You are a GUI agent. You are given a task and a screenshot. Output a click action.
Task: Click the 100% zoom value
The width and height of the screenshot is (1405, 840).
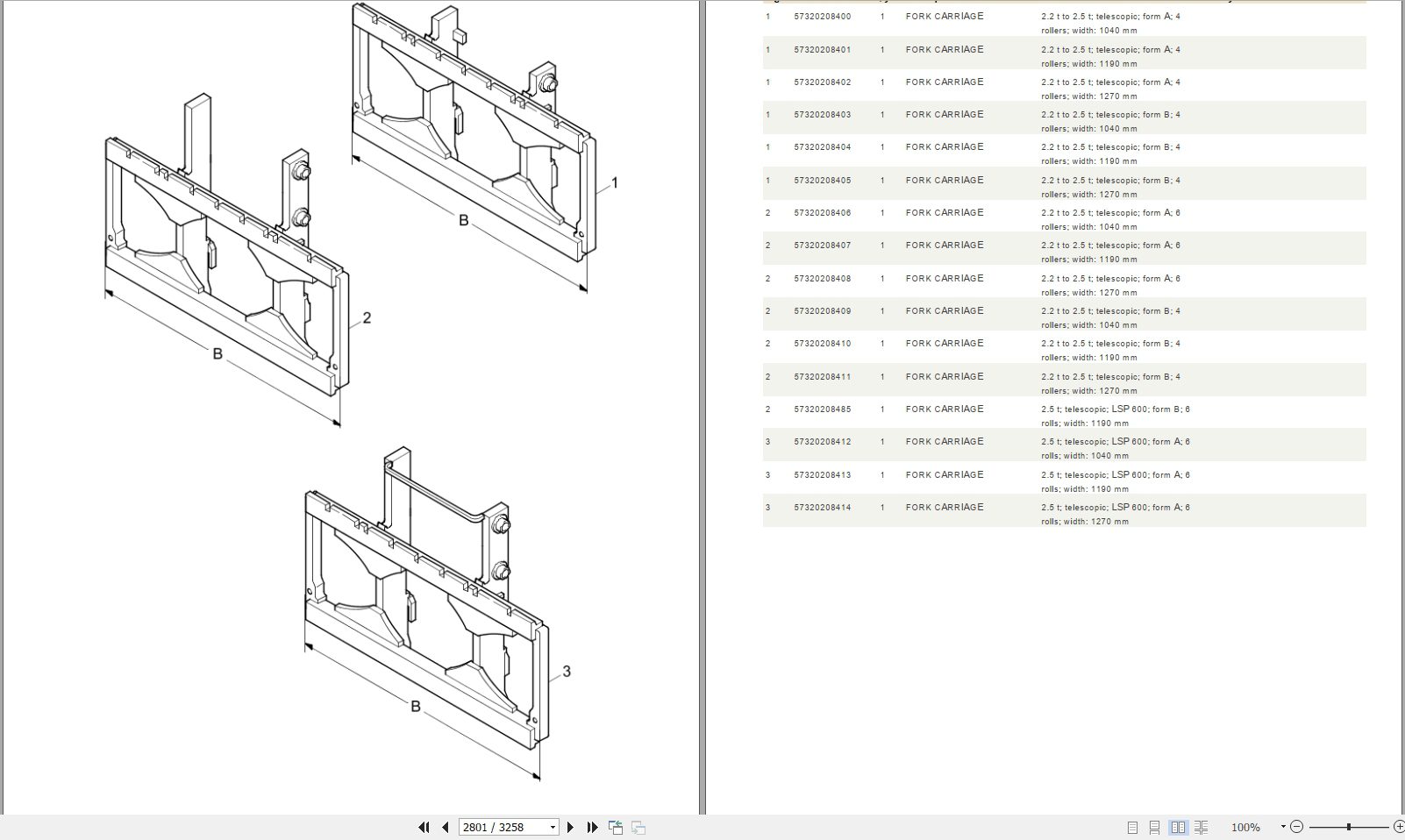(x=1245, y=827)
